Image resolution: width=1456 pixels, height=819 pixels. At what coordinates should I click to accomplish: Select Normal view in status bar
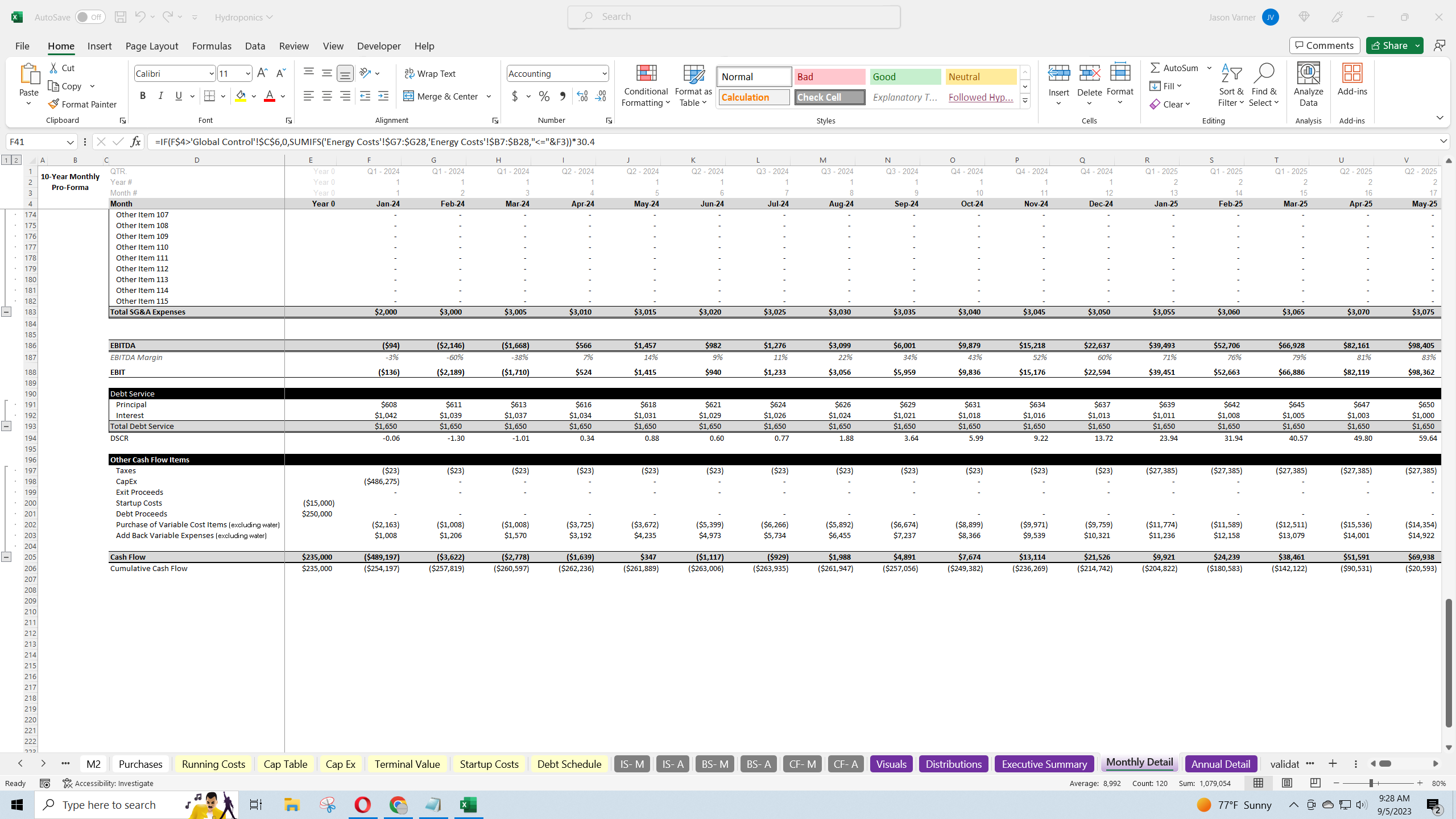tap(1258, 783)
